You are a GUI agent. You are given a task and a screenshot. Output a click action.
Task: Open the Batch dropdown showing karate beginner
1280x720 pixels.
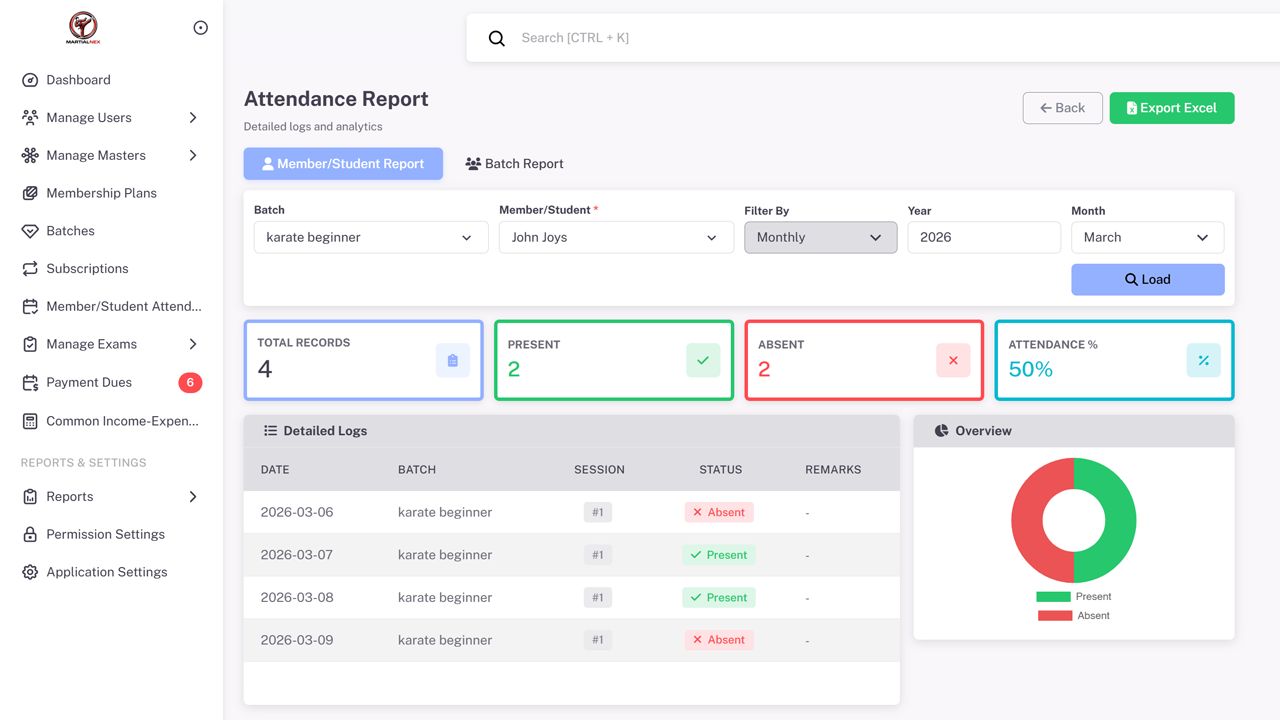[x=370, y=237]
